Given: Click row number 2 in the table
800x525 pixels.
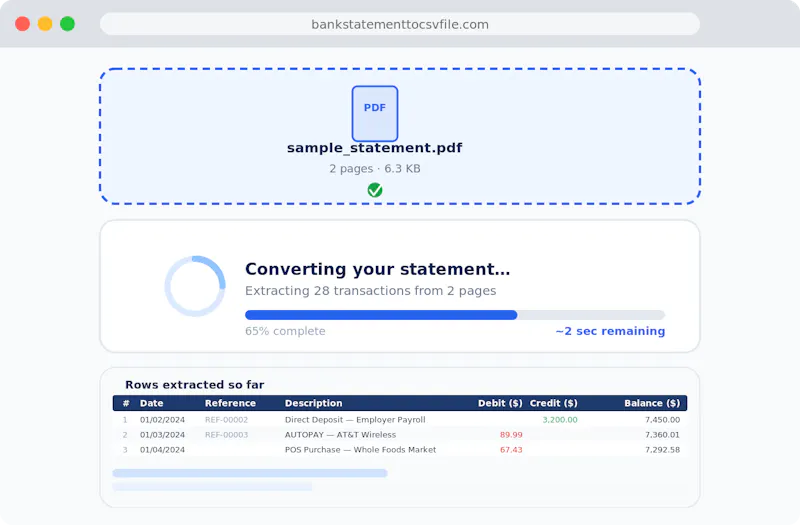Looking at the screenshot, I should (x=125, y=435).
